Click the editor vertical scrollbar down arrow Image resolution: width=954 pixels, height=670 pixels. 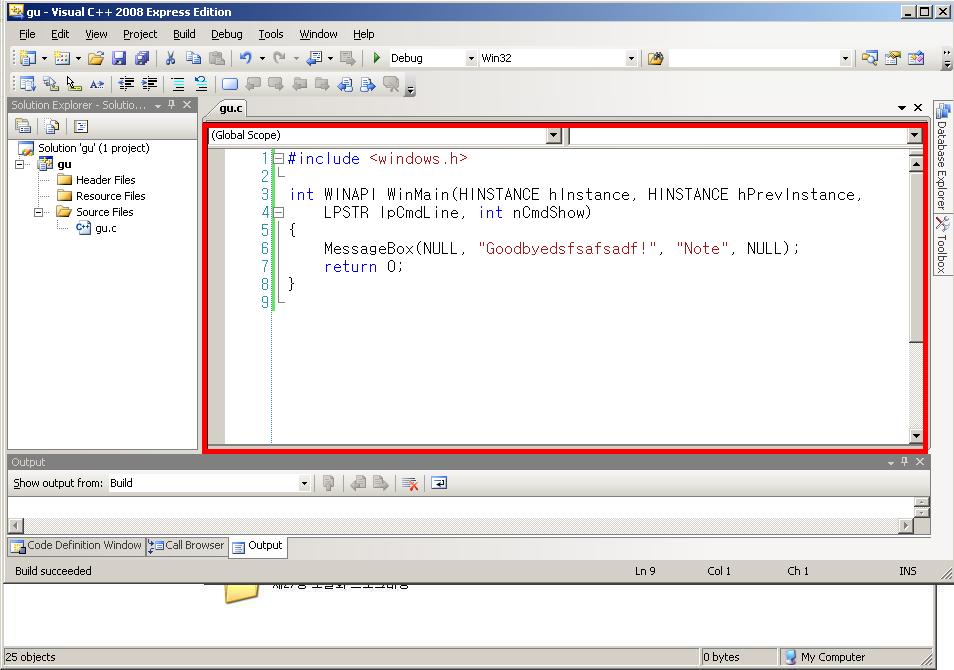pyautogui.click(x=916, y=436)
